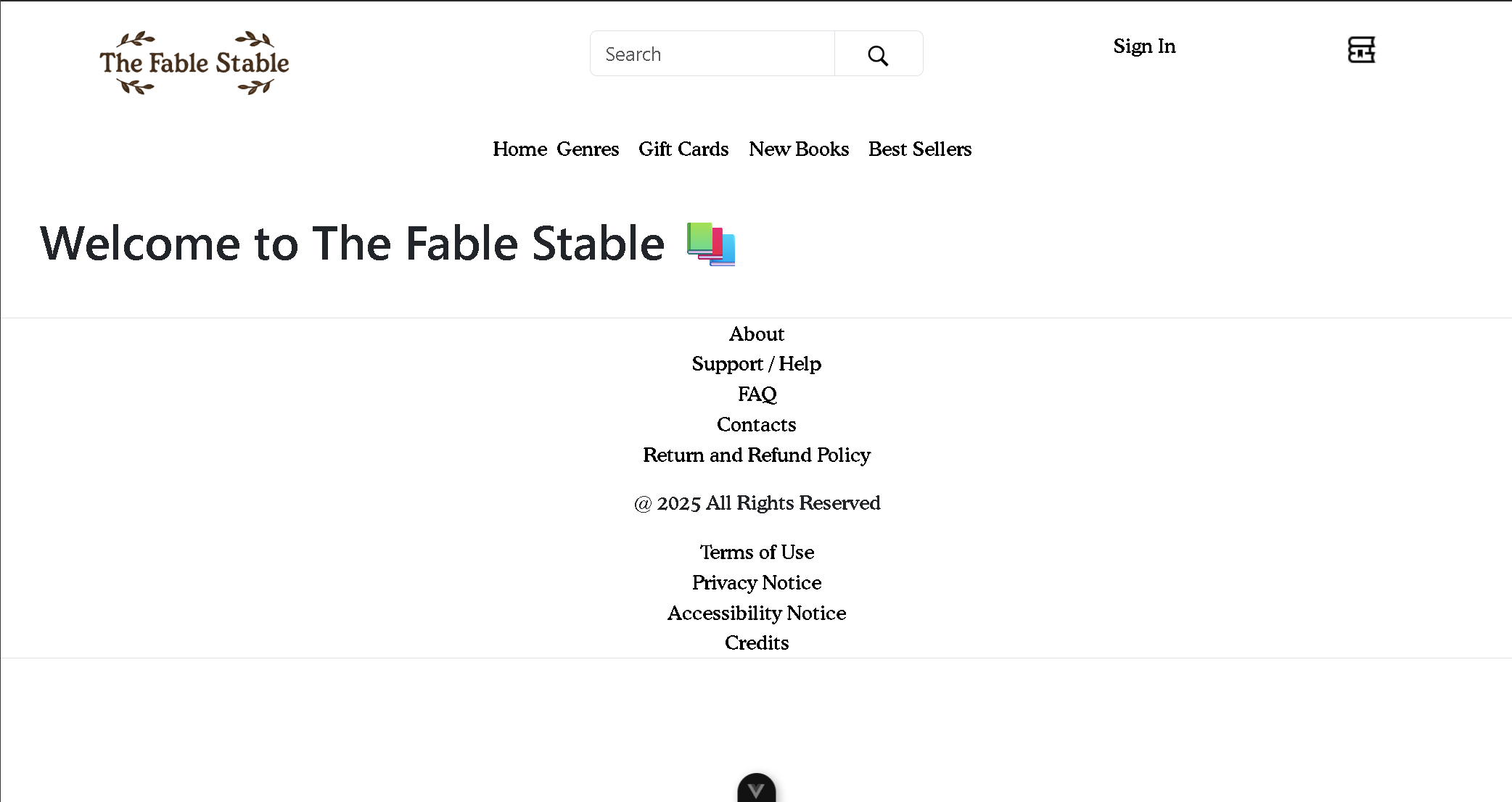
Task: Open the Terms of Use link
Action: (757, 553)
